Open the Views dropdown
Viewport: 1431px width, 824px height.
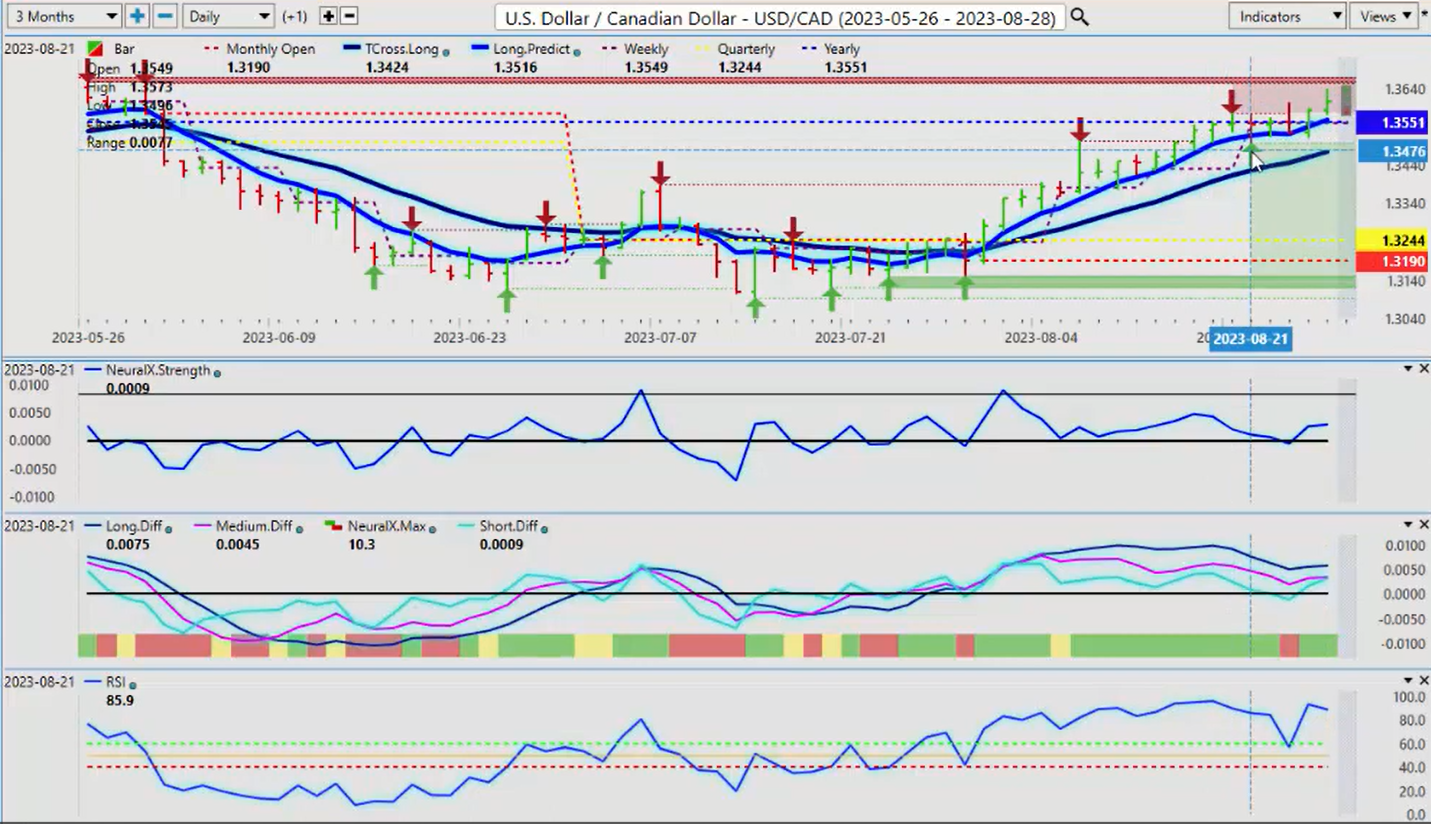1383,16
